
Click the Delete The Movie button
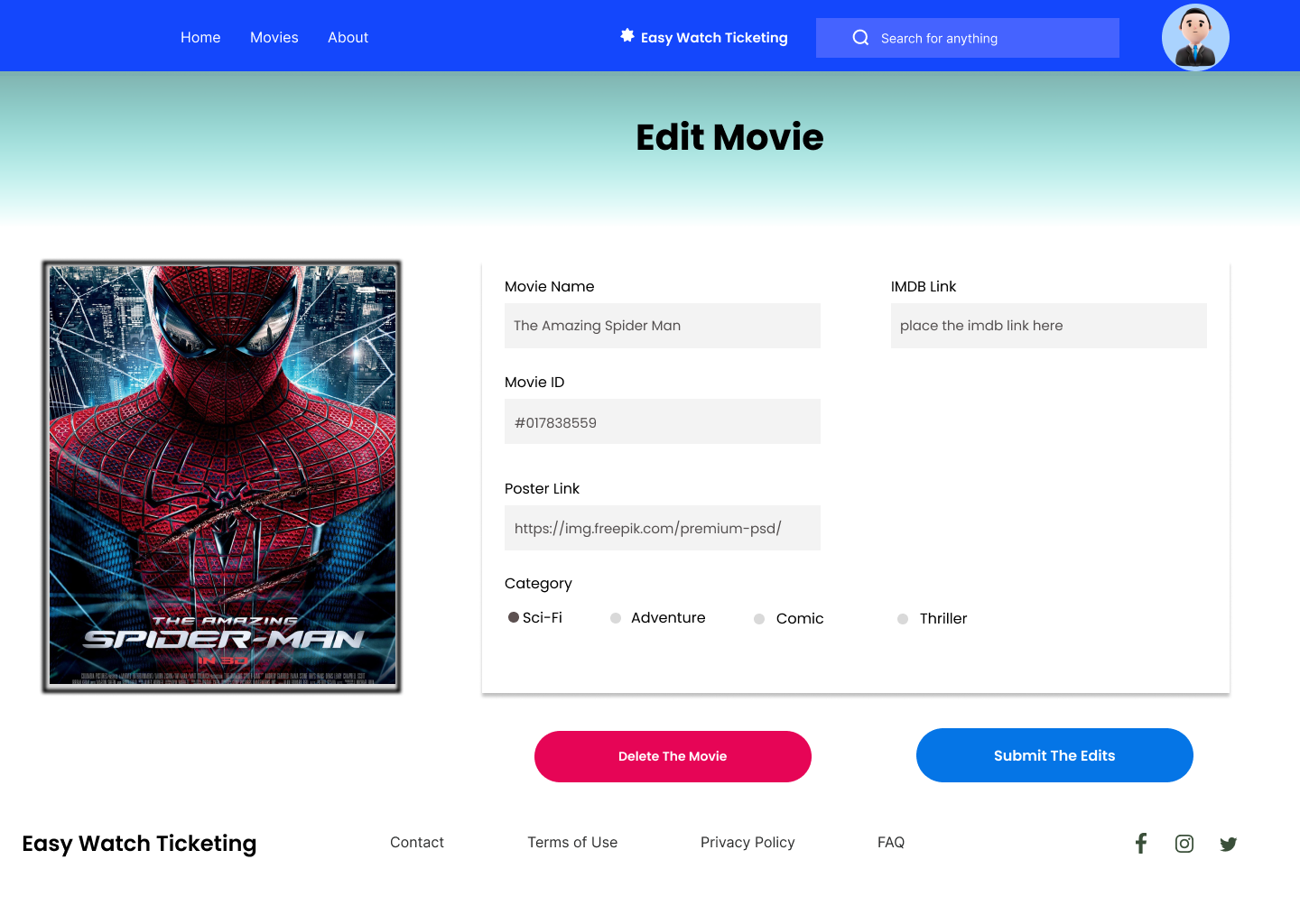coord(673,756)
